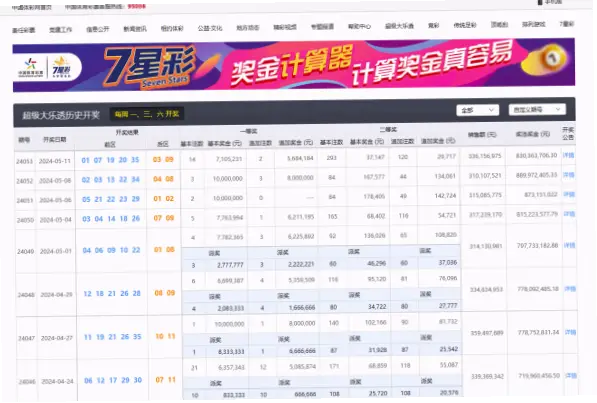
Task: Click front-zone ball 12 in draw 24048
Action: 87,294
